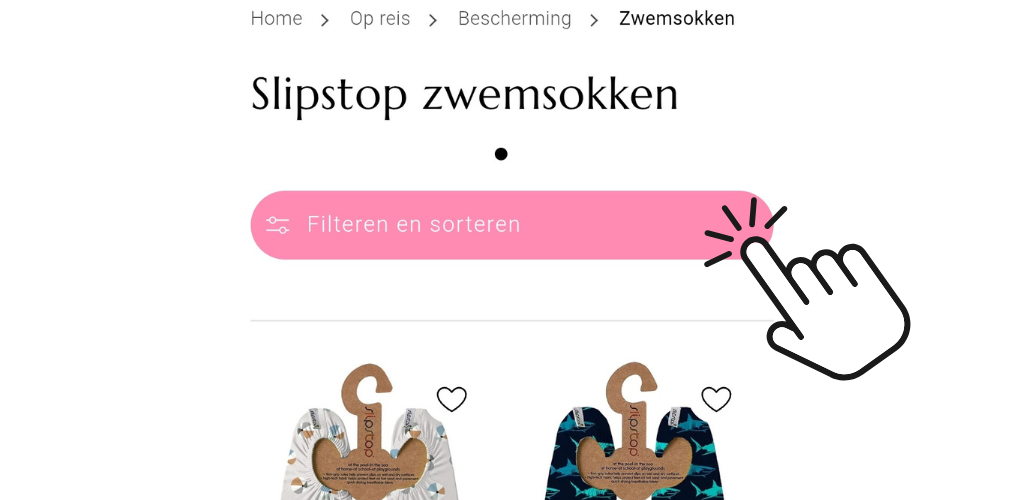Screen dimensions: 1024x500
Task: Click the Filteren en sorteren label text
Action: (413, 225)
